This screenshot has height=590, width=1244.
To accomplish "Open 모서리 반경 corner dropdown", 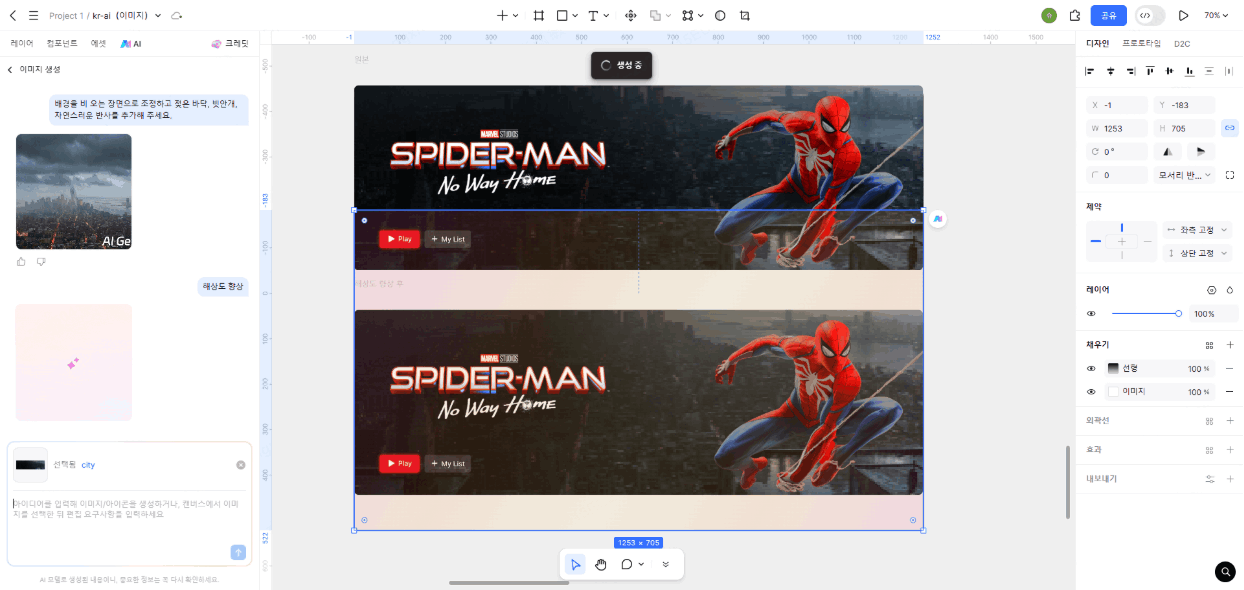I will 1185,175.
